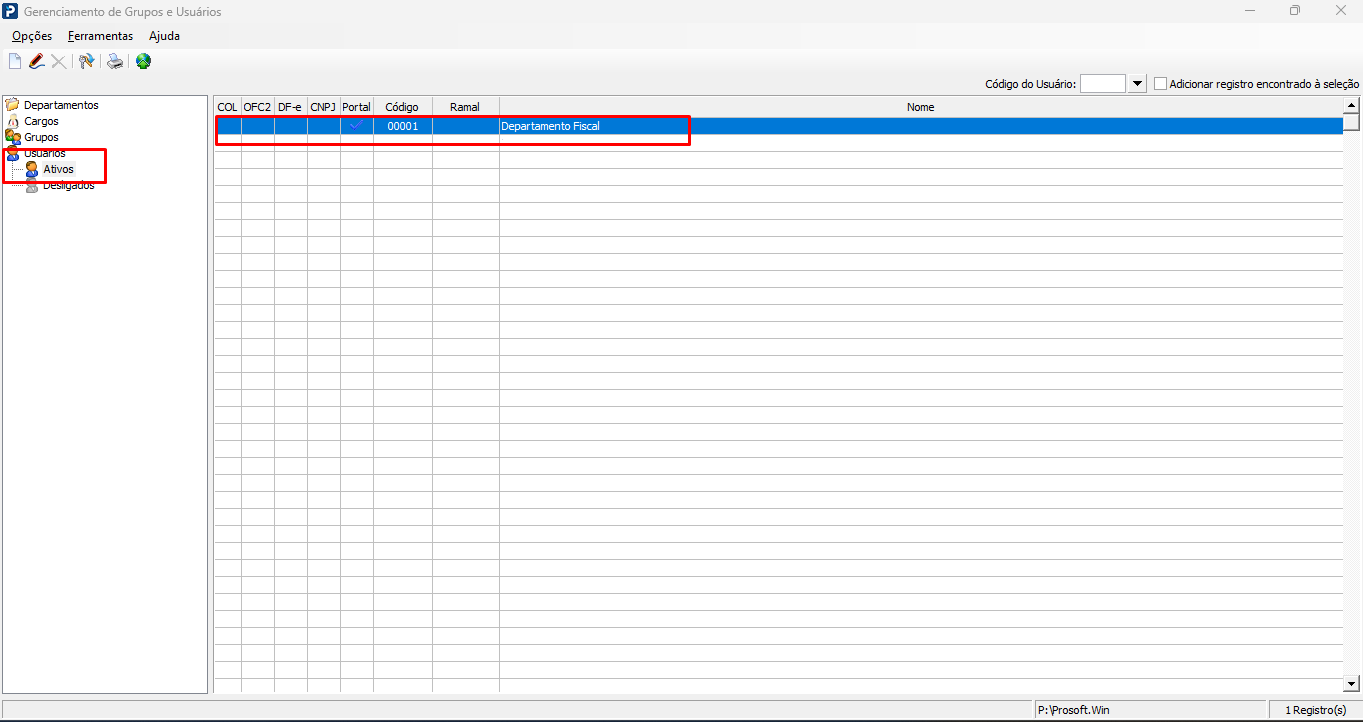The image size is (1363, 722).
Task: Click the DF-e column header
Action: [x=290, y=107]
